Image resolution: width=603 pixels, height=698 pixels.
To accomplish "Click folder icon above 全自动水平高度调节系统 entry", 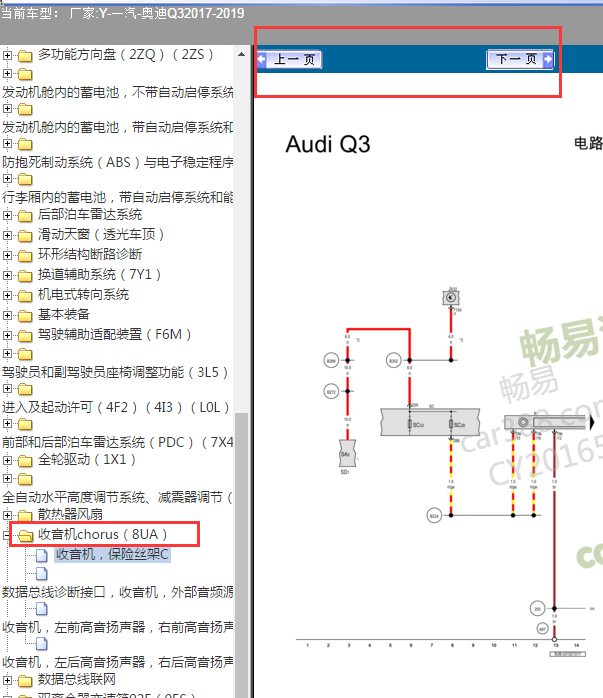I will pos(25,479).
